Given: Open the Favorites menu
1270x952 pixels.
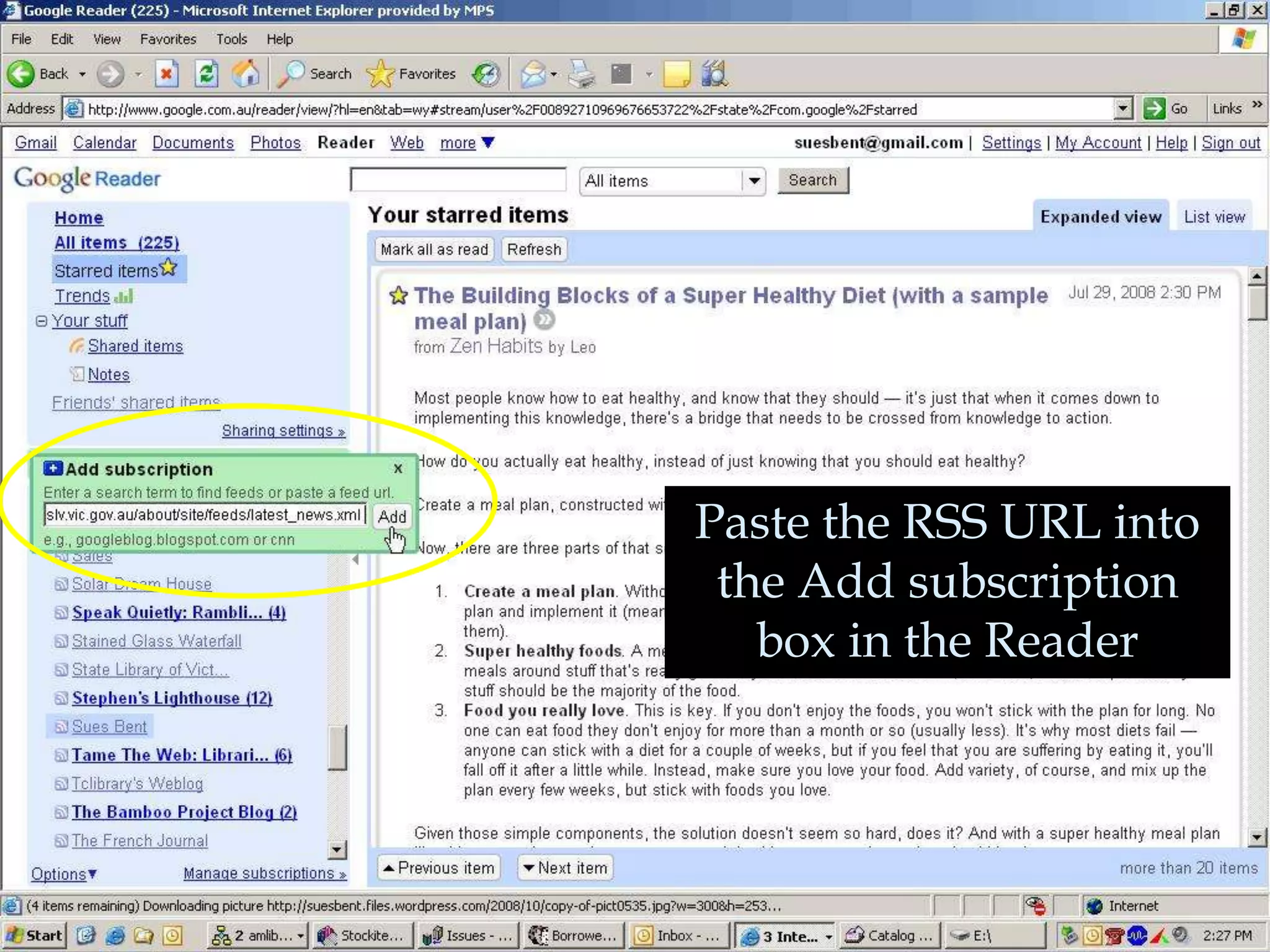Looking at the screenshot, I should coord(168,39).
